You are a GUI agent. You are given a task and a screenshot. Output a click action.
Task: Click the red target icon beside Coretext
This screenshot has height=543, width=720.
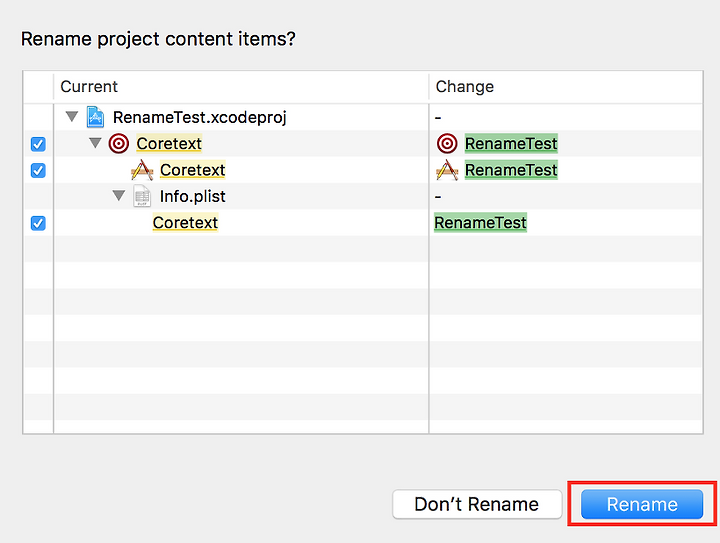click(119, 144)
